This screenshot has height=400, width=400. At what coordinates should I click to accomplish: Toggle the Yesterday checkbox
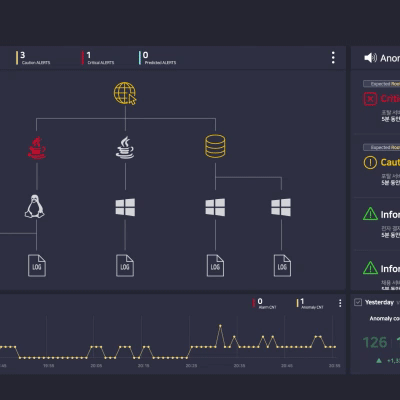(358, 302)
